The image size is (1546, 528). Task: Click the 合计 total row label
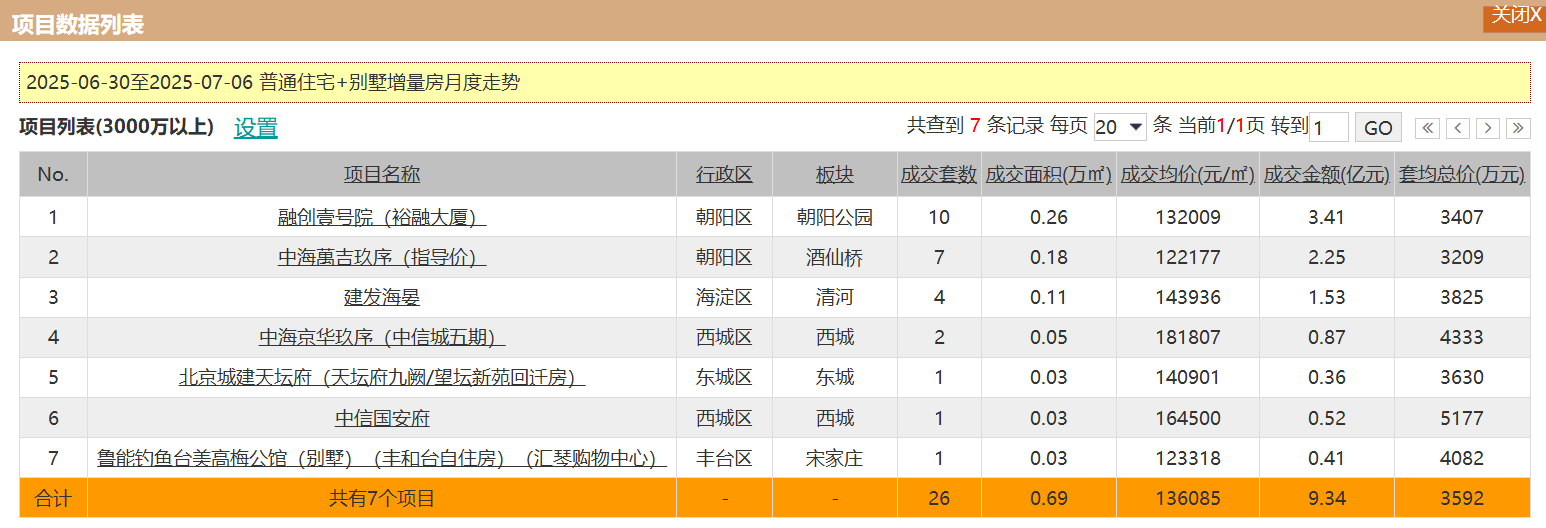coord(53,498)
